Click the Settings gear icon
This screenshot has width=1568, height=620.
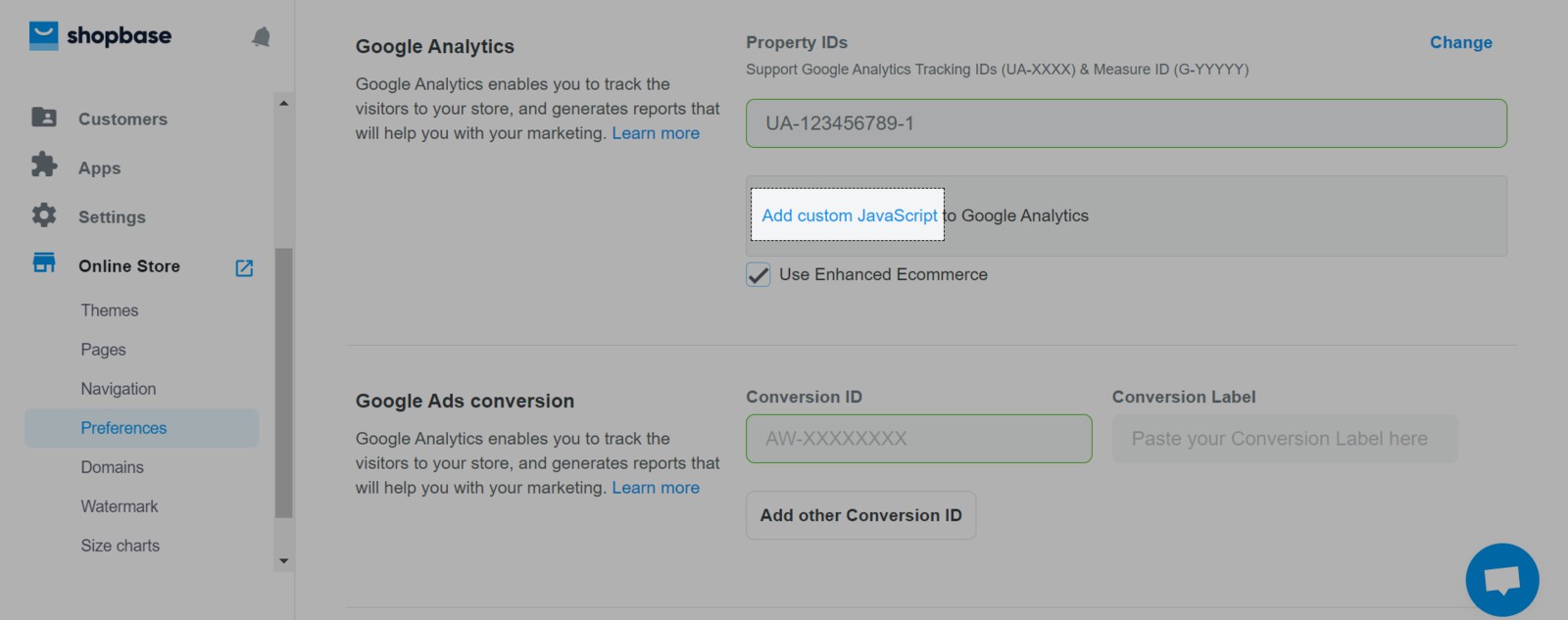click(44, 215)
